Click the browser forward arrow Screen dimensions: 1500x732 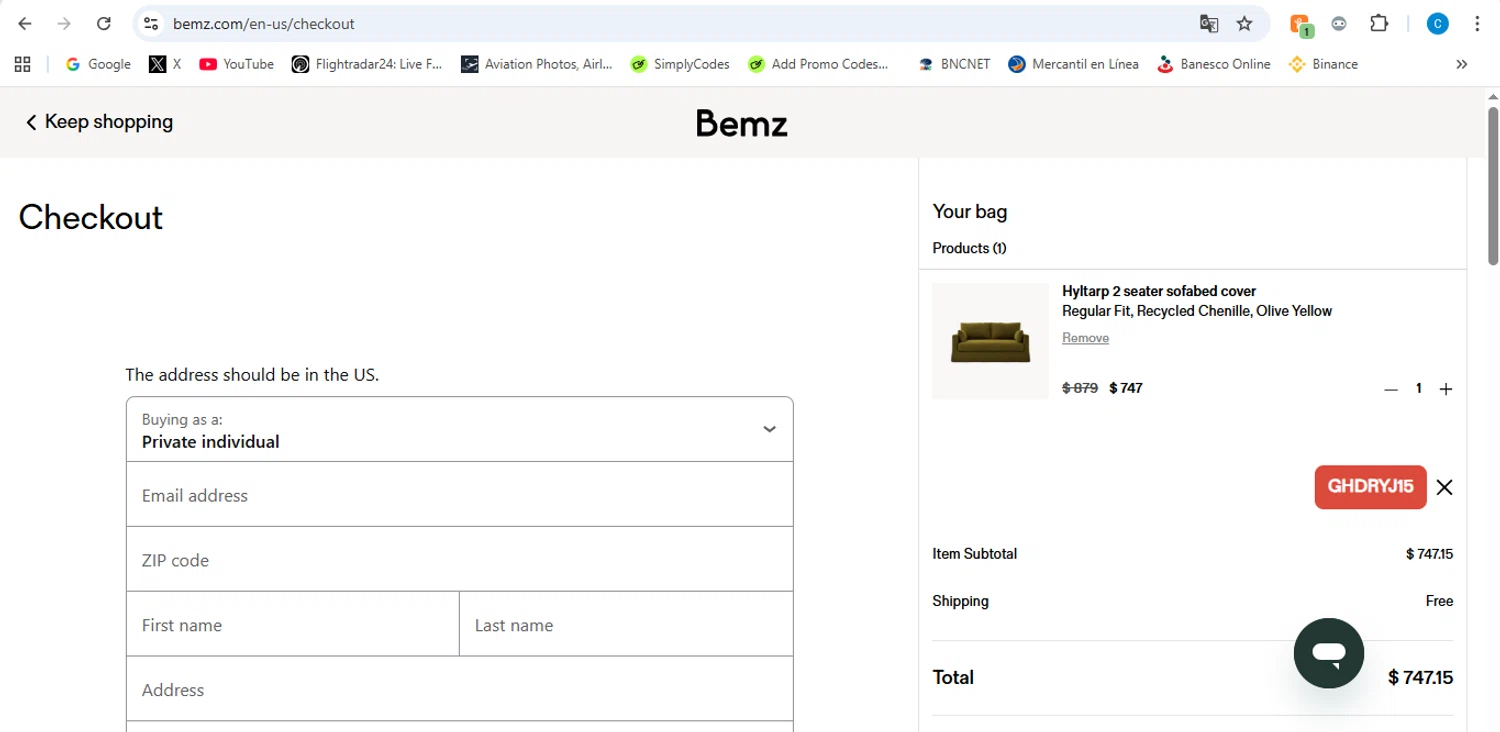(x=64, y=24)
